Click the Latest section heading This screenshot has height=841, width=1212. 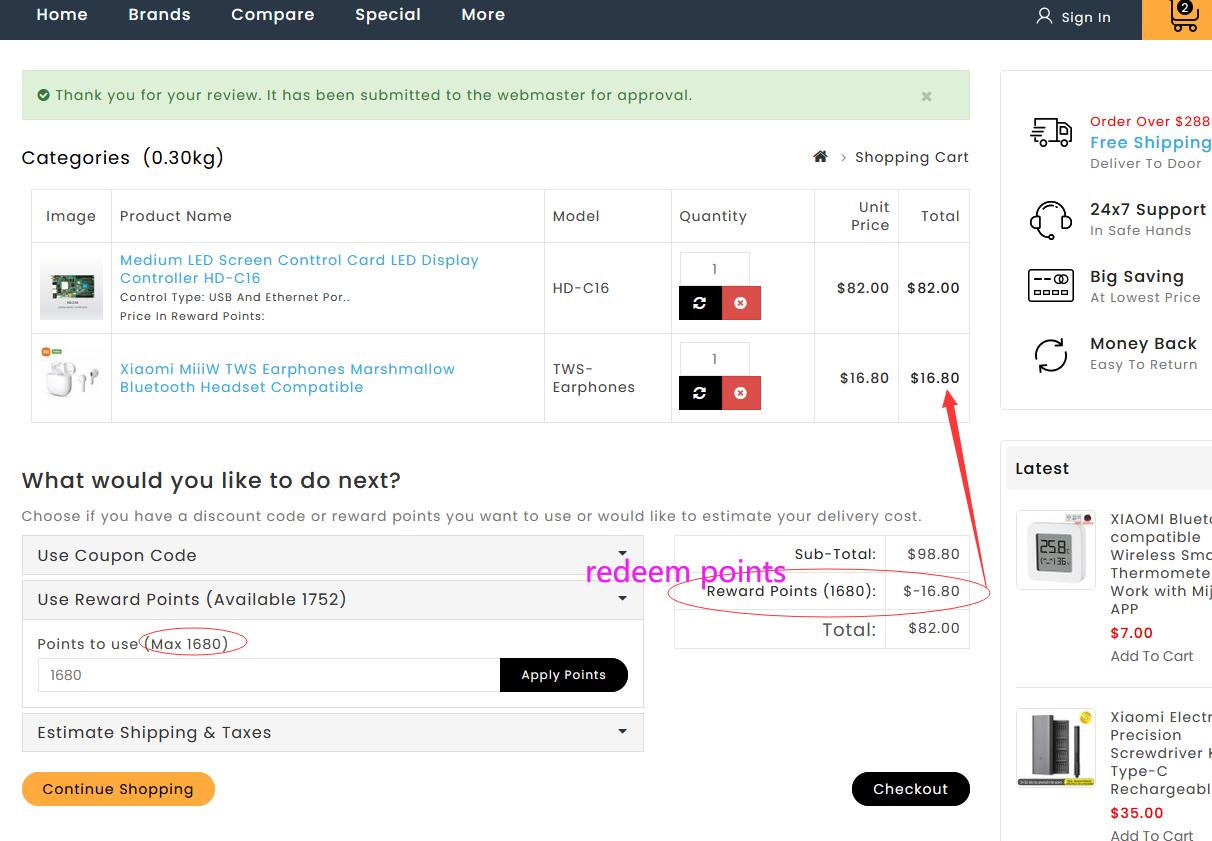coord(1042,468)
